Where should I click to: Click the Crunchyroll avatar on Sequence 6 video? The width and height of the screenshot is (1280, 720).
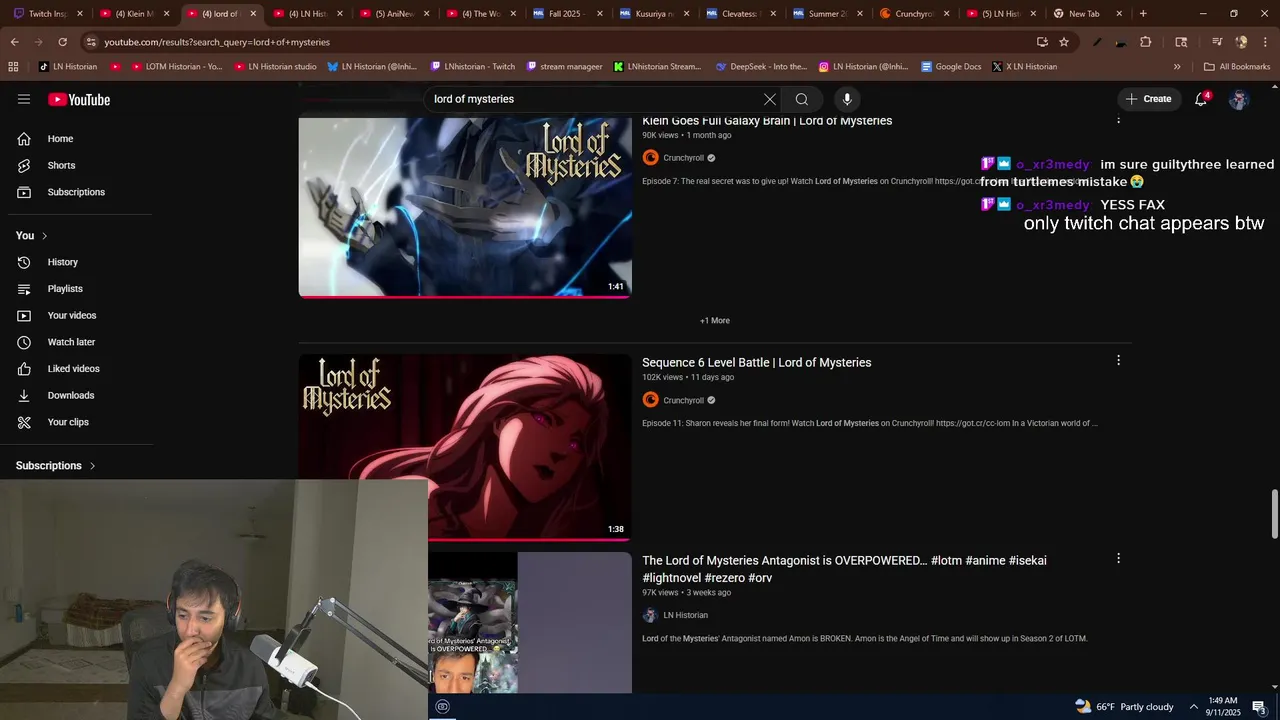click(650, 400)
